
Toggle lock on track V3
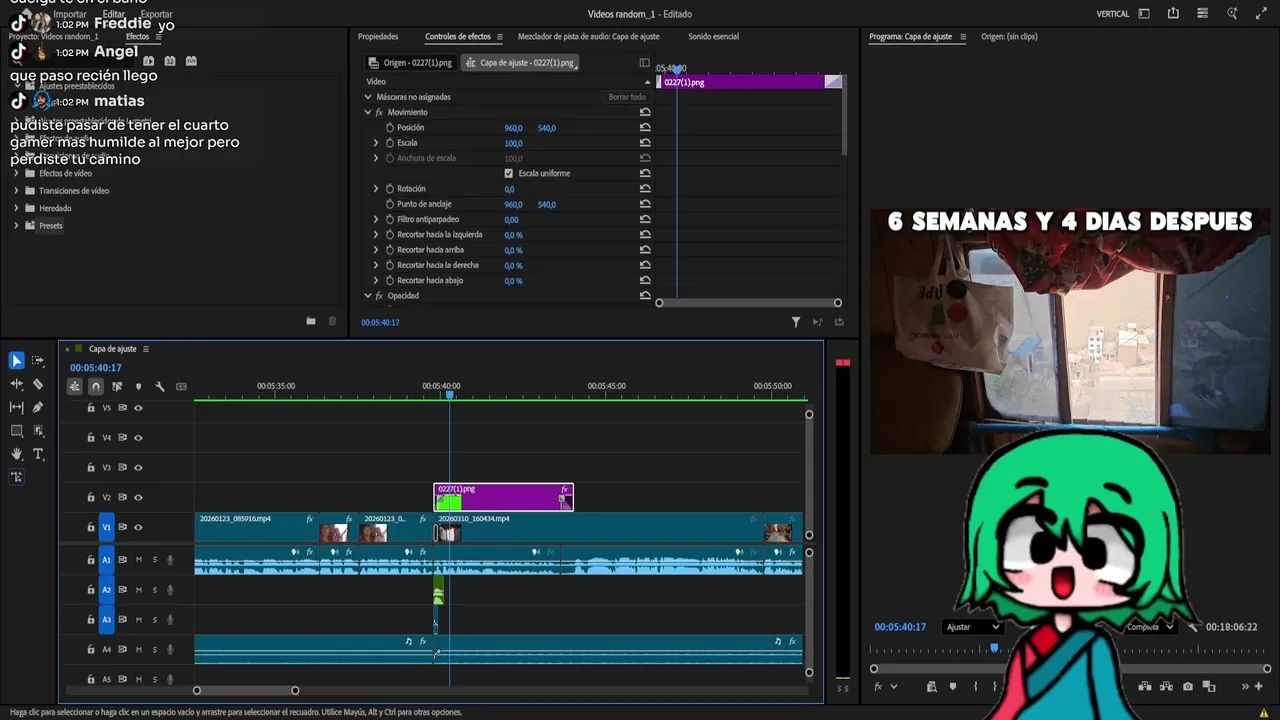(x=91, y=467)
